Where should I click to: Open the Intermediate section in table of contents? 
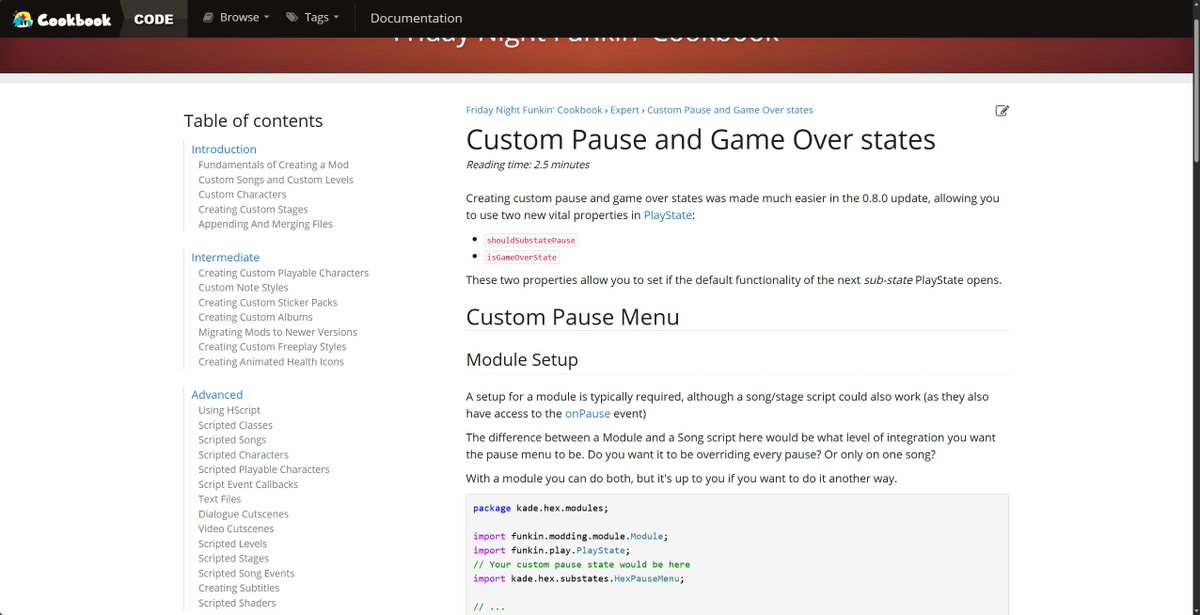tap(225, 257)
